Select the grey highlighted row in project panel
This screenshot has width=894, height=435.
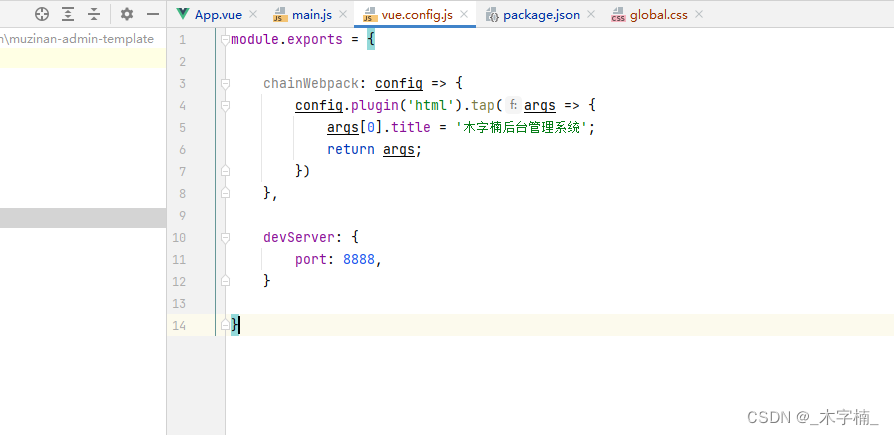coord(83,218)
